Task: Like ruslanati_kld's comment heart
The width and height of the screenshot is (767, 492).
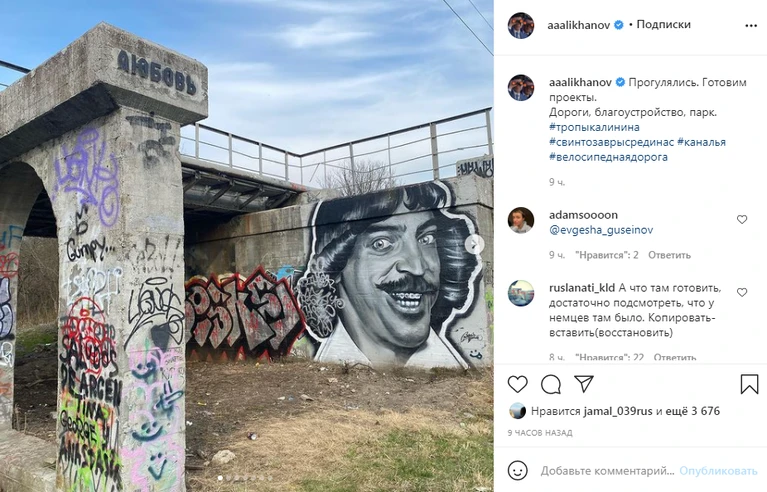Action: pos(742,292)
